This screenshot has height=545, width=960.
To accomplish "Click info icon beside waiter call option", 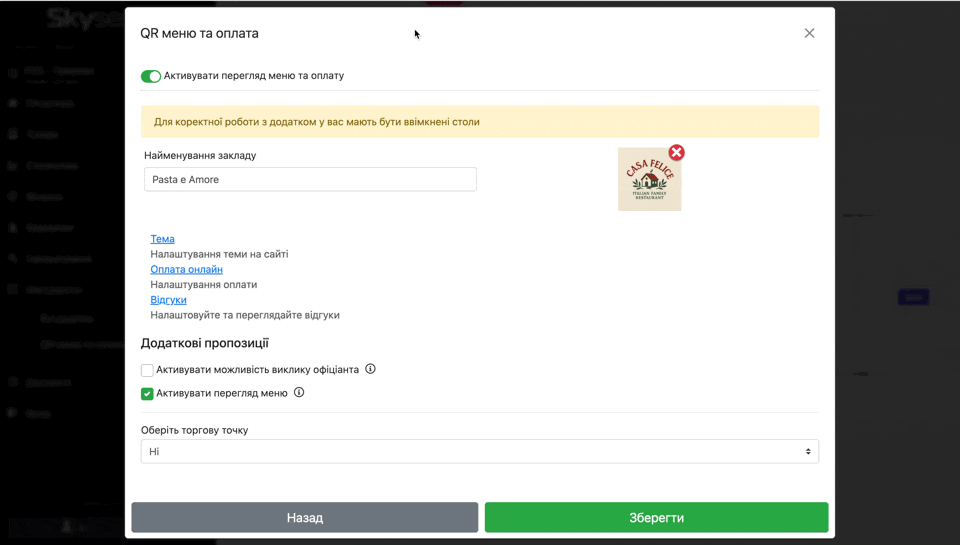I will 370,369.
